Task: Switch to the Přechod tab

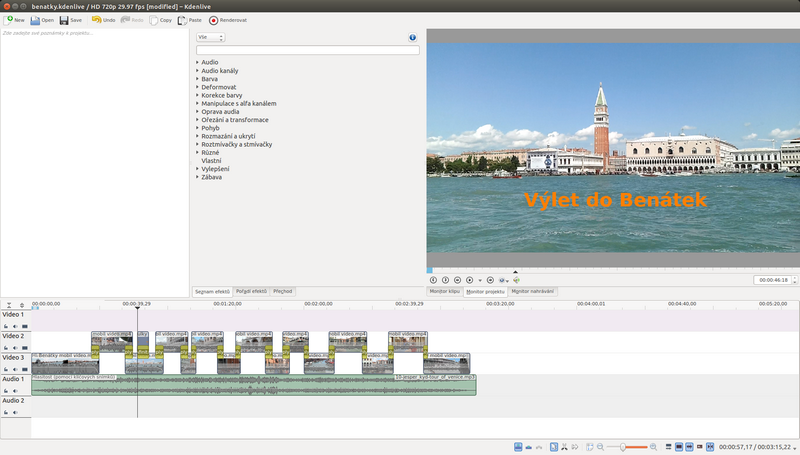Action: click(x=283, y=292)
